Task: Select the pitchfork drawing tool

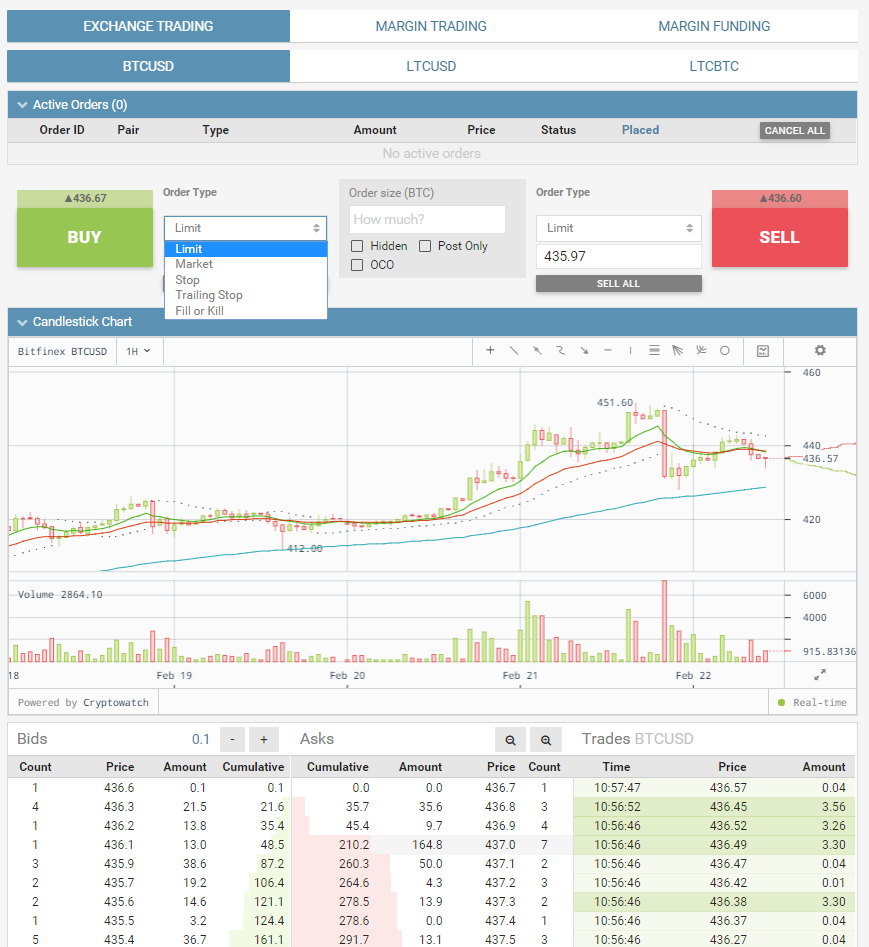Action: point(701,350)
